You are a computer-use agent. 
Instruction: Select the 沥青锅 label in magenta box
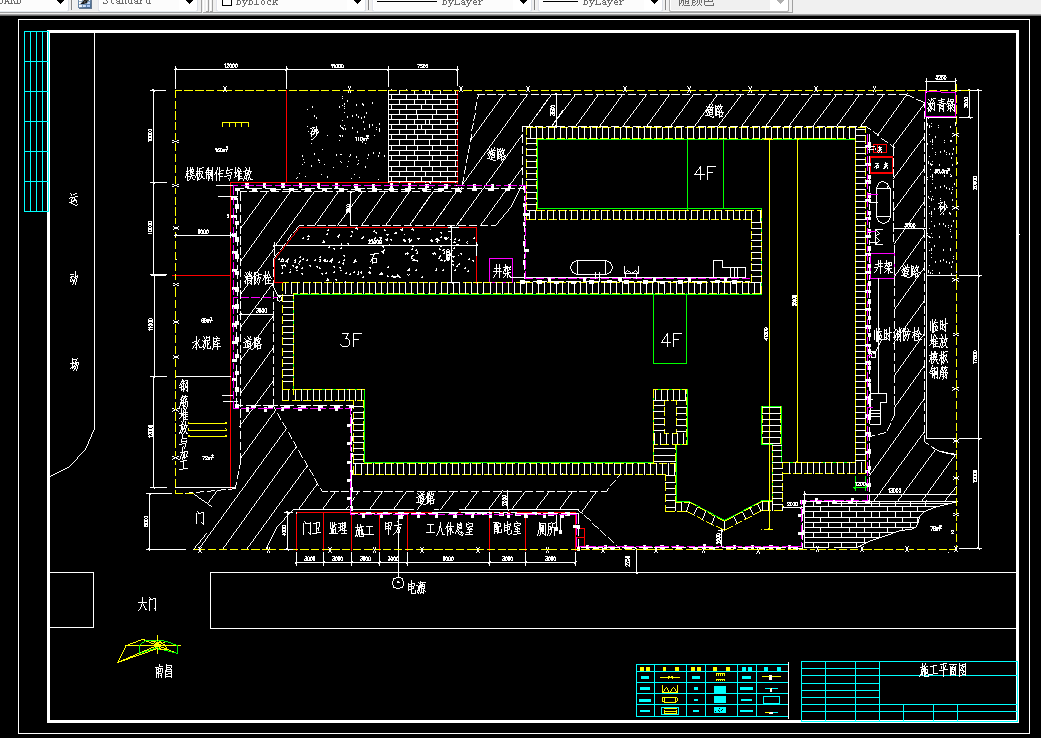[941, 105]
